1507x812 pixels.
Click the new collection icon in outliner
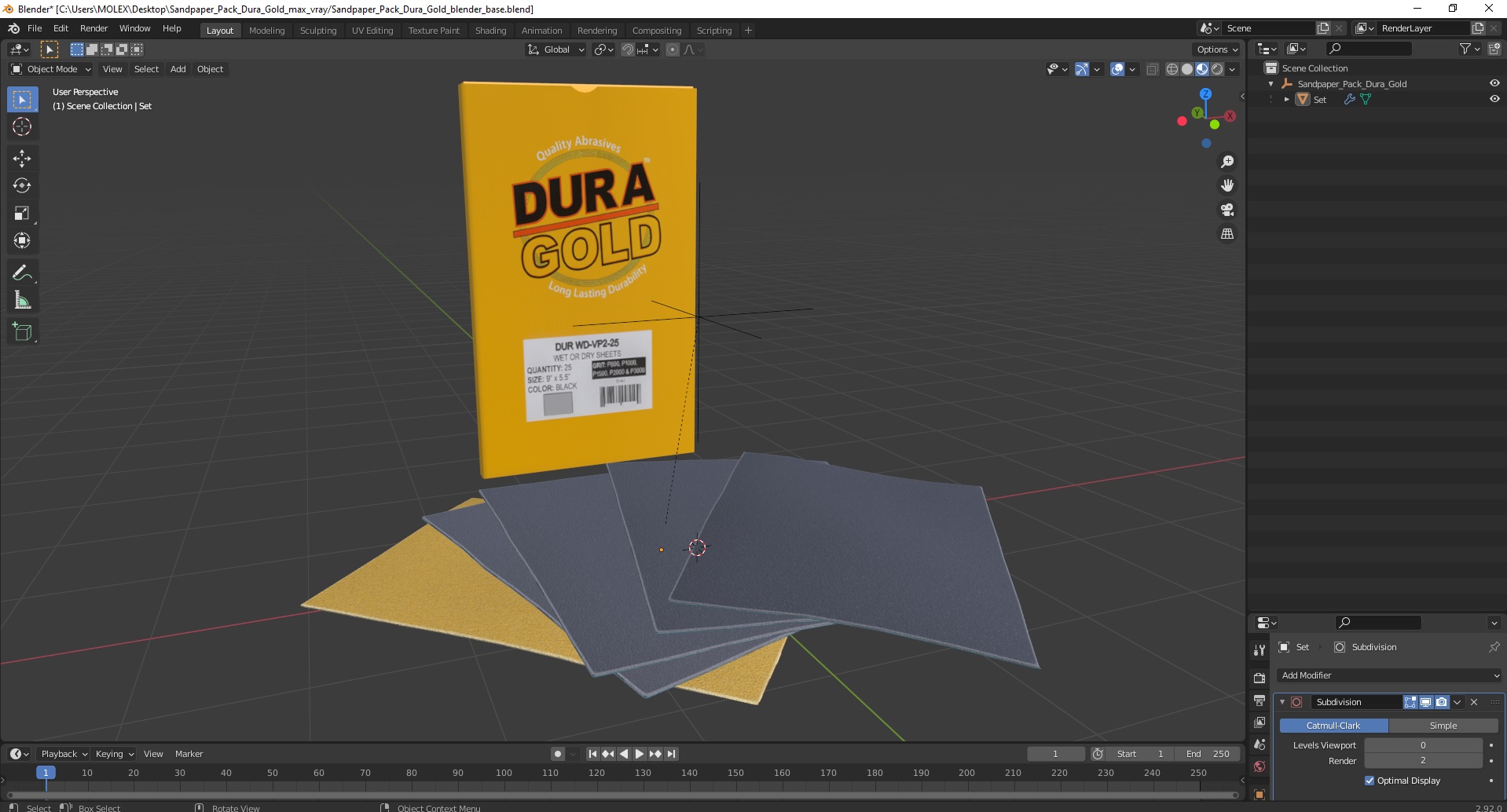click(x=1494, y=49)
